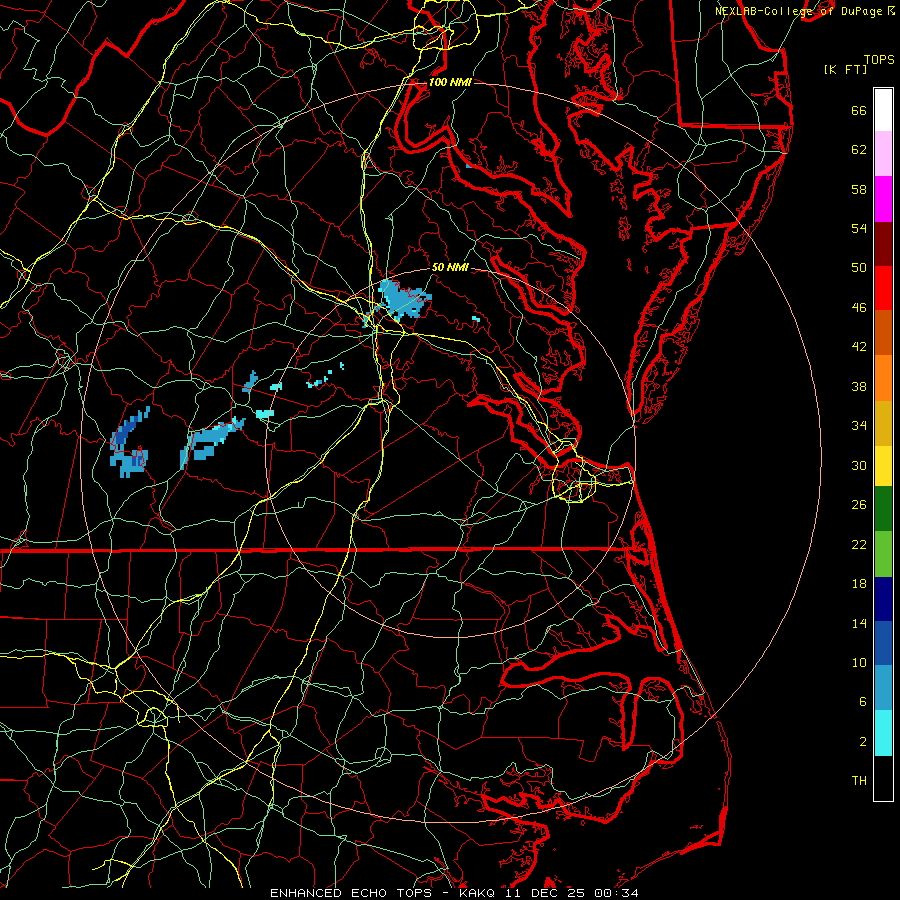Click the 42 value on the legend

click(859, 346)
